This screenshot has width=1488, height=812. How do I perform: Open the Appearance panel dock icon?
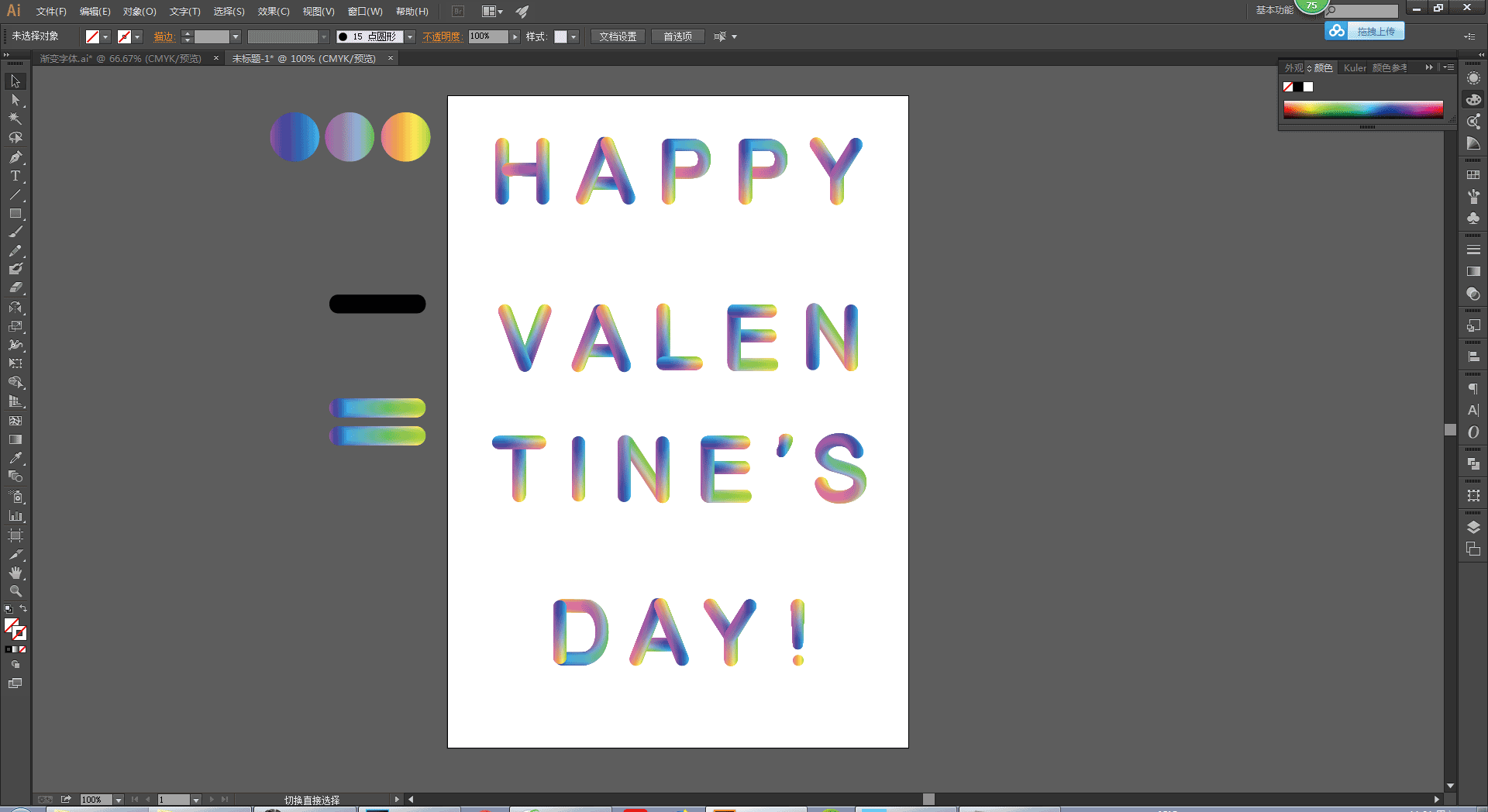tap(1473, 78)
